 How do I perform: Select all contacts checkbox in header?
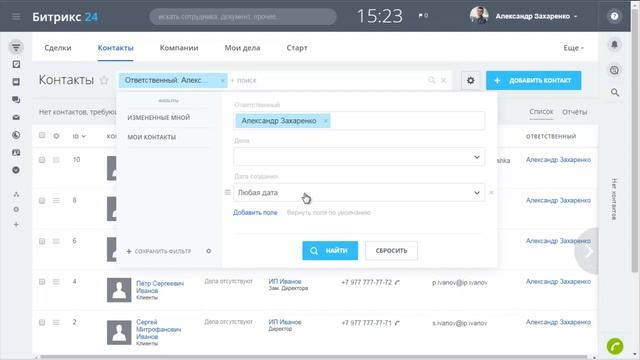coord(42,135)
